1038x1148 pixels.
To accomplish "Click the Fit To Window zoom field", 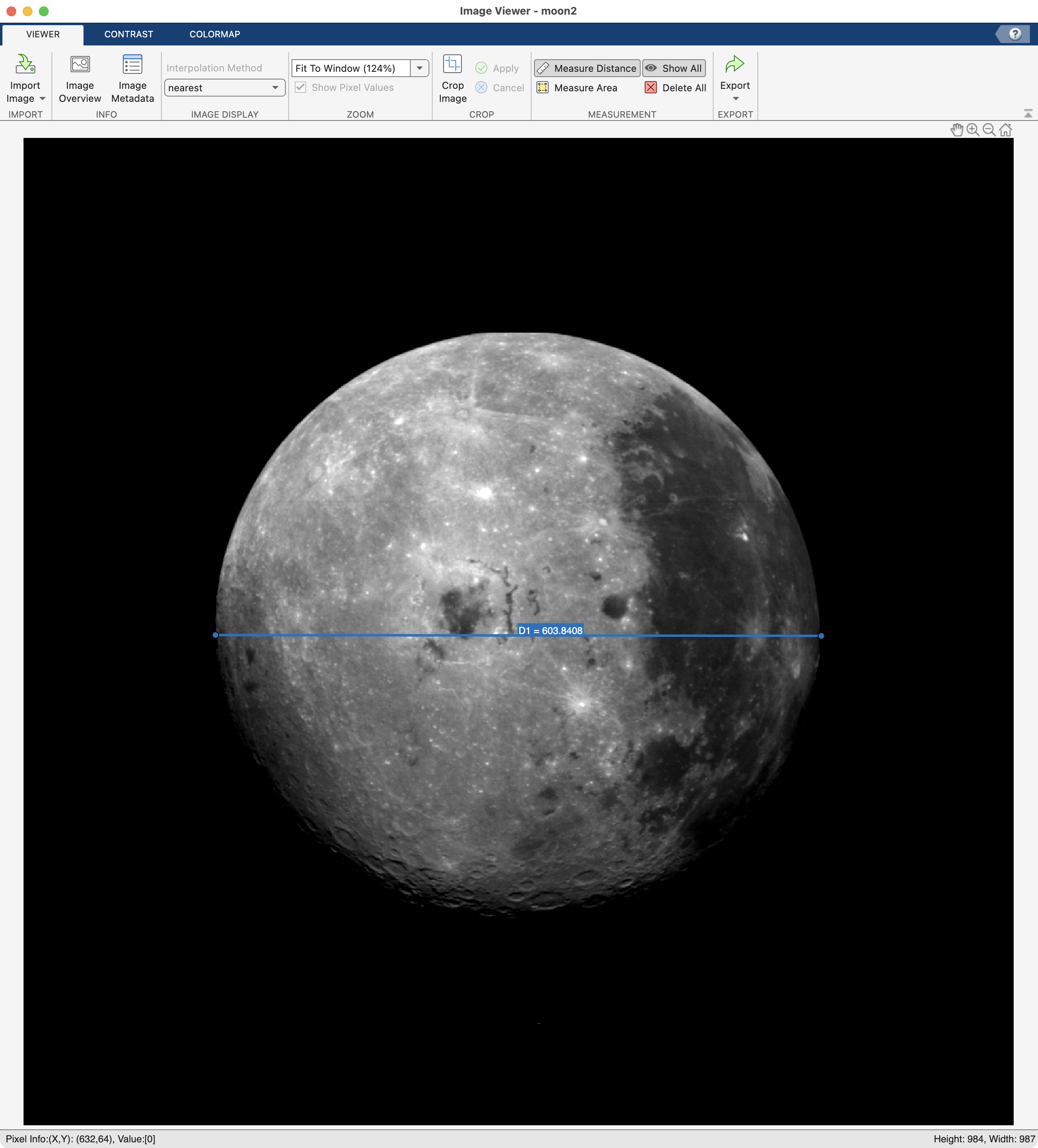I will [x=351, y=68].
